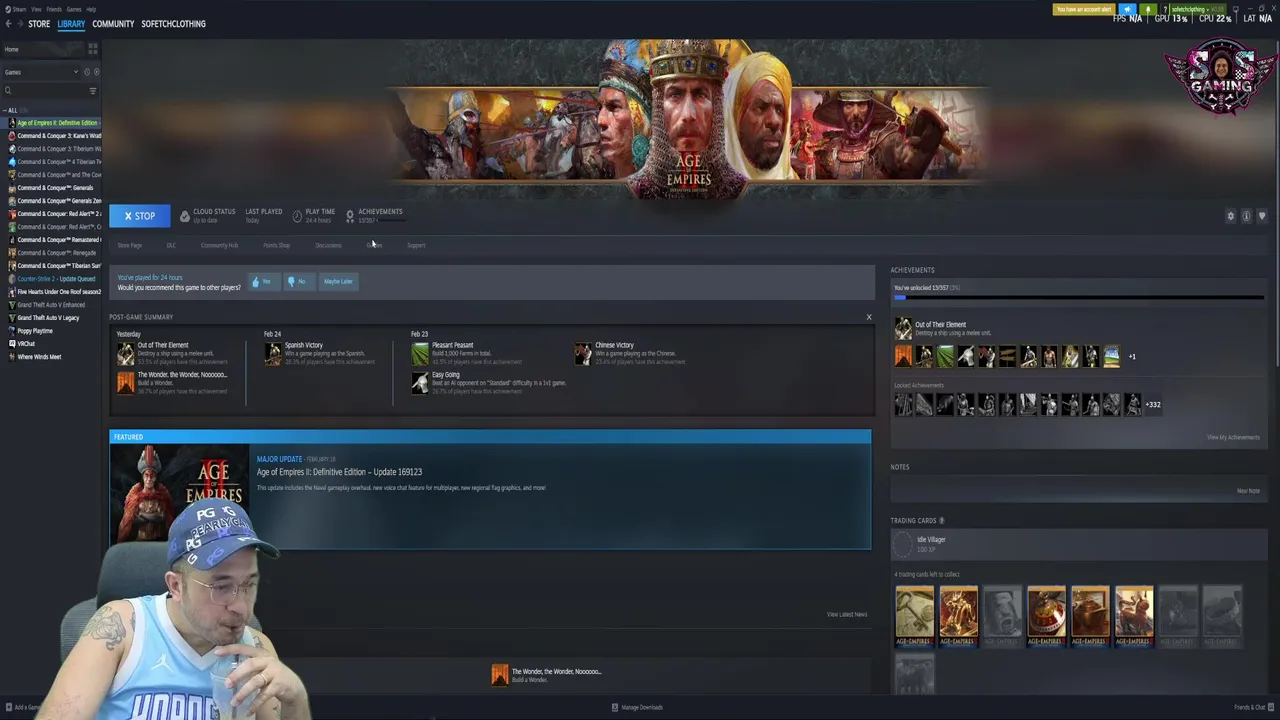
Task: Open the Friends menu
Action: coord(54,9)
